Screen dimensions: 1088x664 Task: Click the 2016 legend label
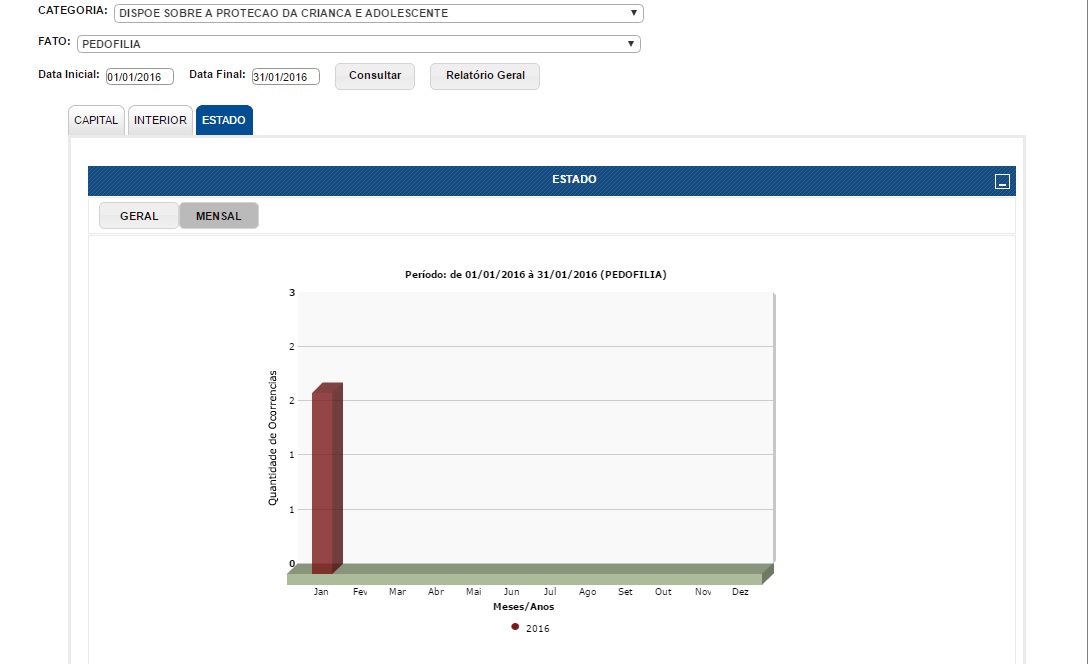pos(537,629)
